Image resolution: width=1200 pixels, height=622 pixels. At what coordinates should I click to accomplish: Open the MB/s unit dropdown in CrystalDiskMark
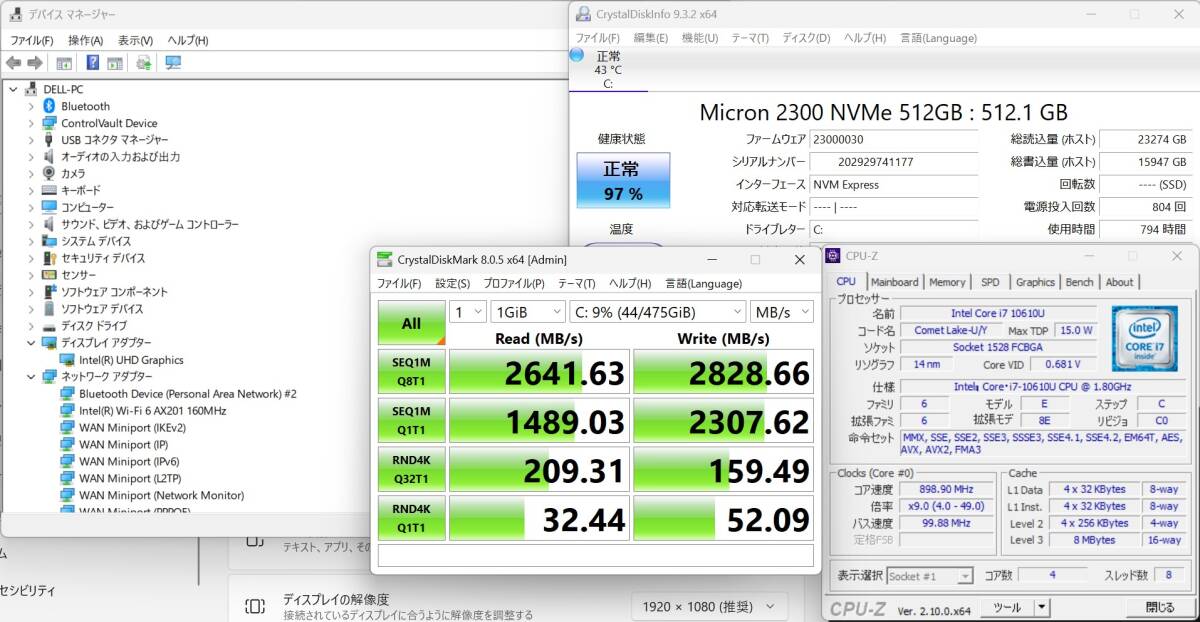tap(782, 312)
